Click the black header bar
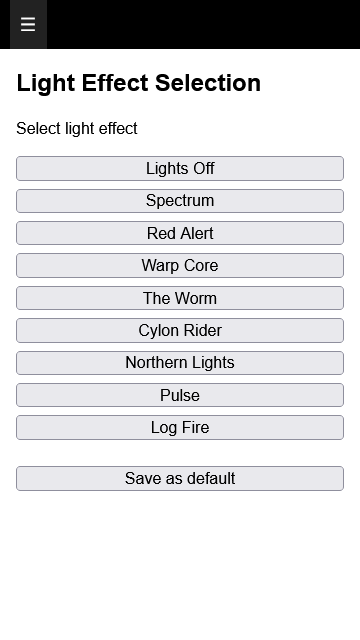Viewport: 360px width, 640px height. 180,24
